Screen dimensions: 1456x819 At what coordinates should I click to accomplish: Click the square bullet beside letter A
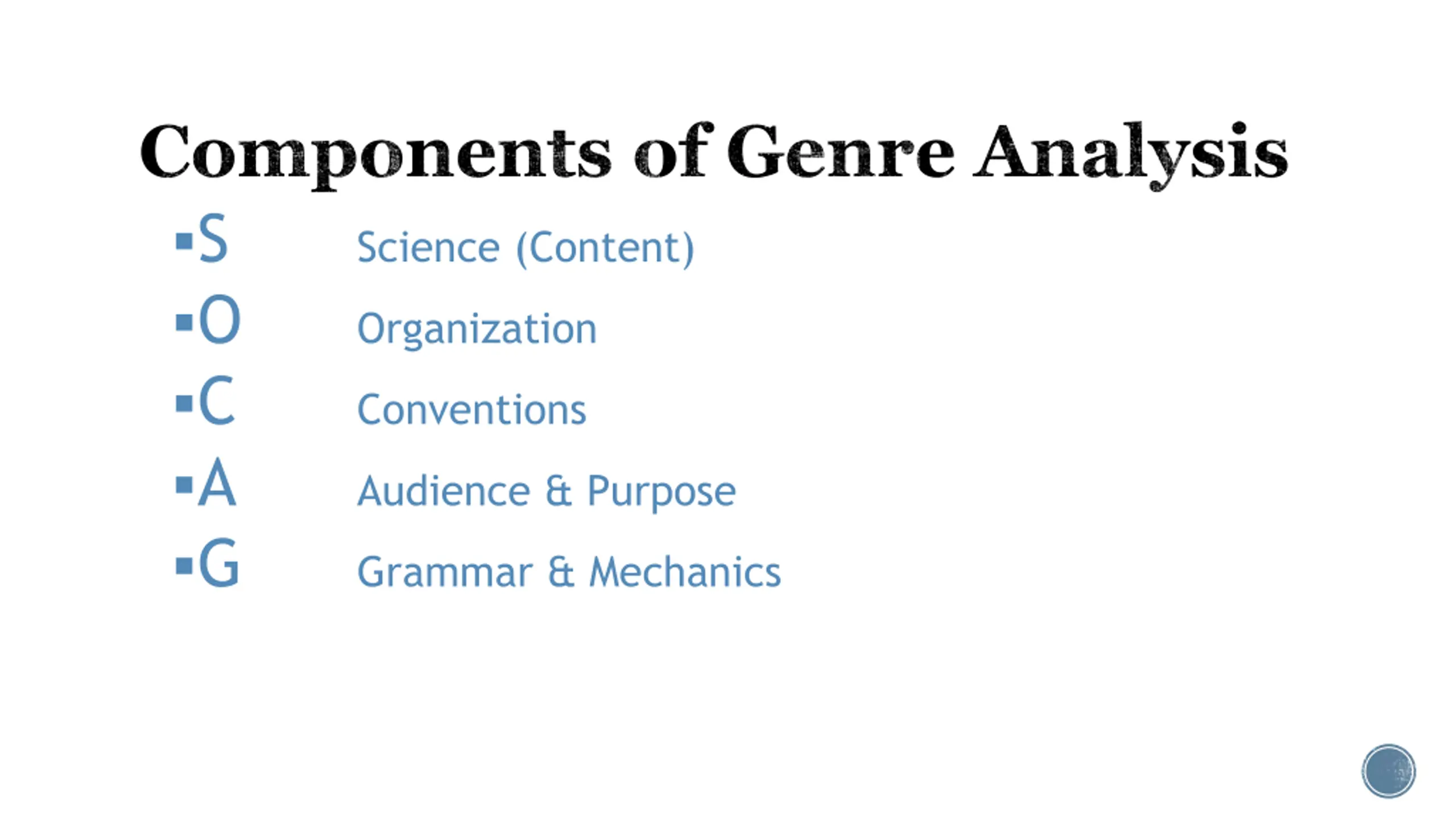pos(184,485)
